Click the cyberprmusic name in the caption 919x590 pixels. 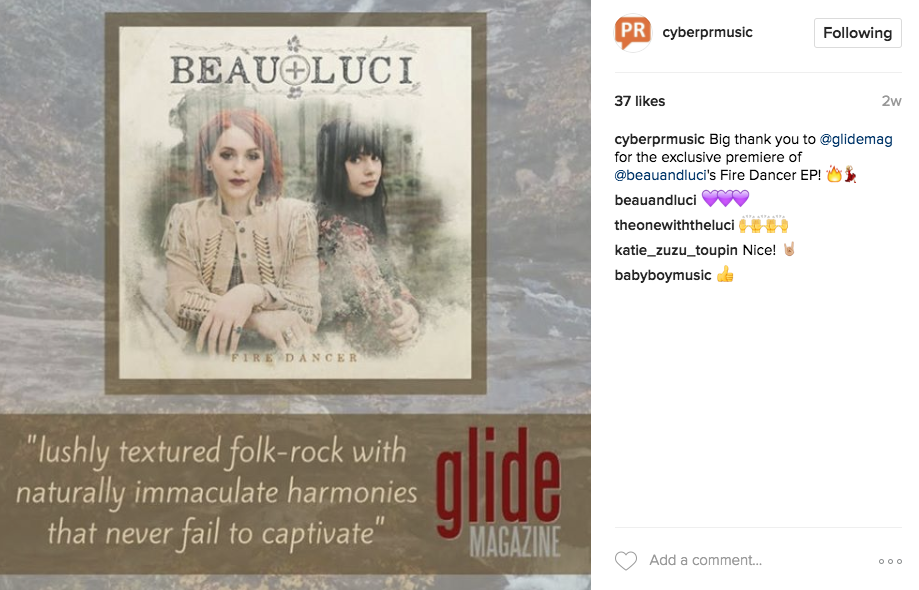(x=659, y=139)
